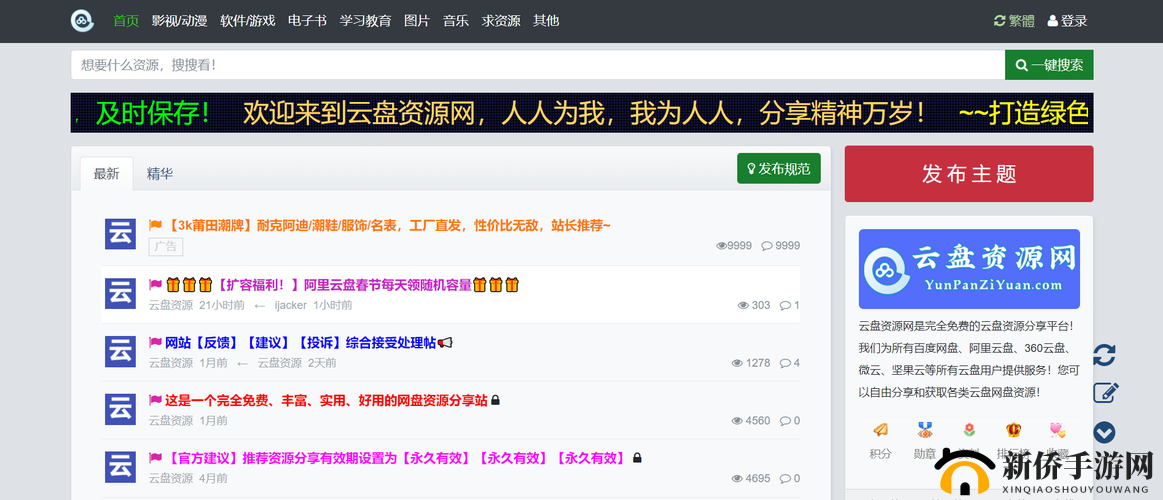This screenshot has width=1163, height=500.
Task: Switch to traditional Chinese via 繁體
Action: click(1014, 21)
